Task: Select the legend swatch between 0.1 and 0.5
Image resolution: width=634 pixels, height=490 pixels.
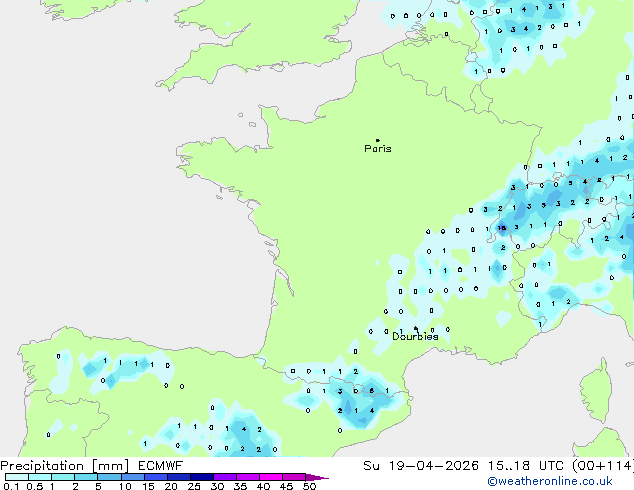Action: click(x=17, y=477)
